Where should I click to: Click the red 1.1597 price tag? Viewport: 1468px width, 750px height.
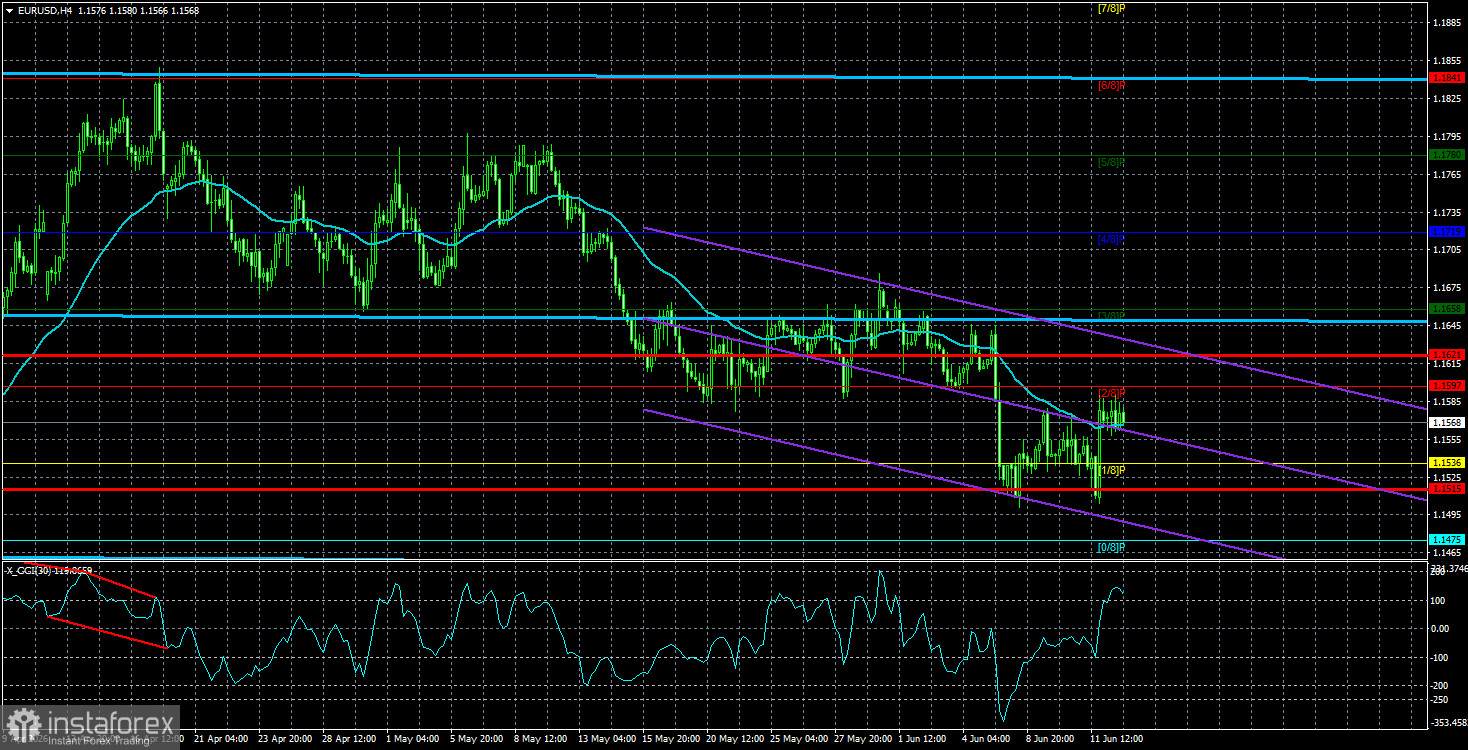coord(1447,386)
